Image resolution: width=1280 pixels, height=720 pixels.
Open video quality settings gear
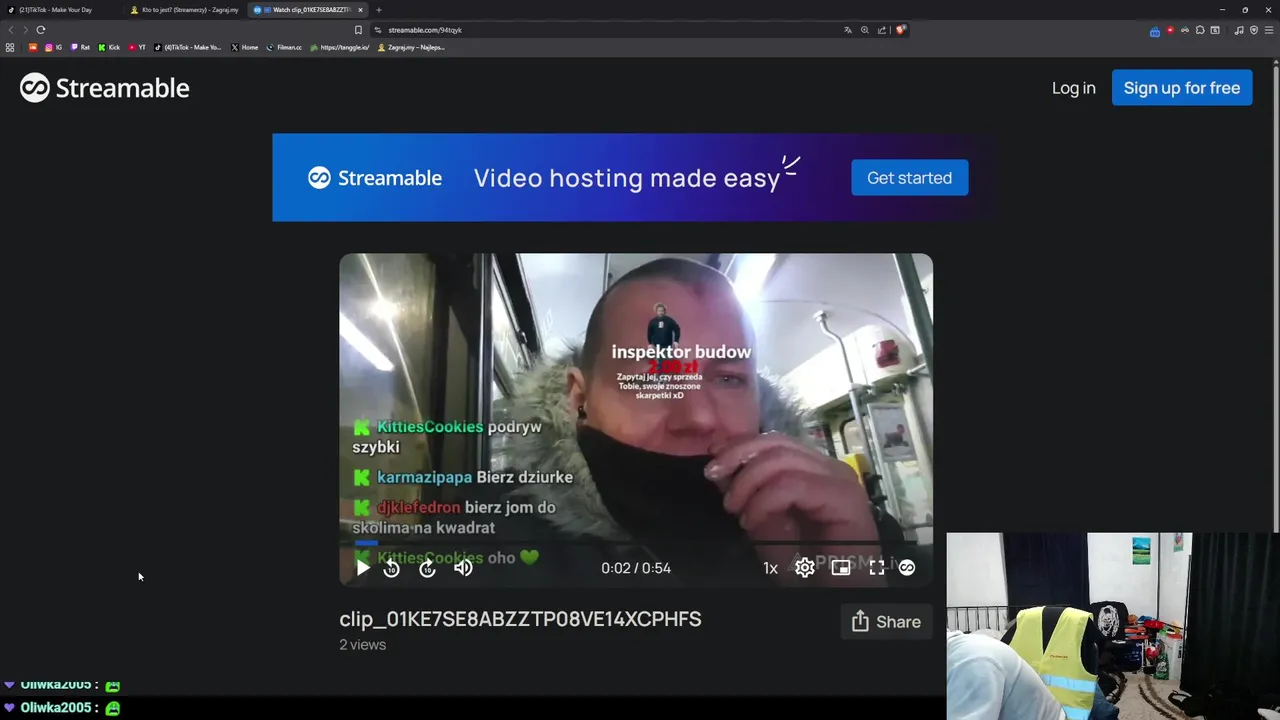[805, 568]
